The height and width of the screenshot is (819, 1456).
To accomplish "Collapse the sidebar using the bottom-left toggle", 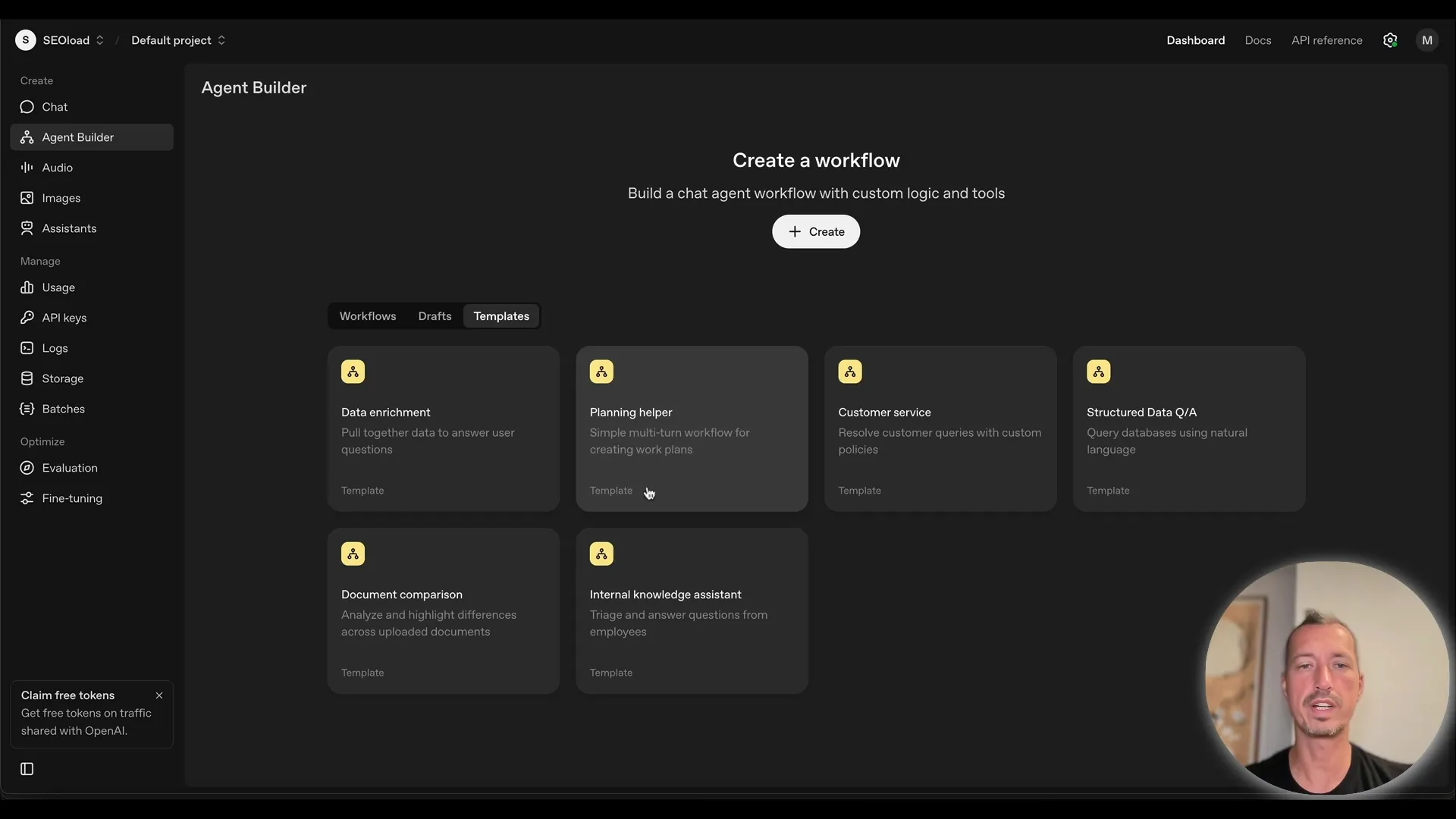I will [x=27, y=768].
